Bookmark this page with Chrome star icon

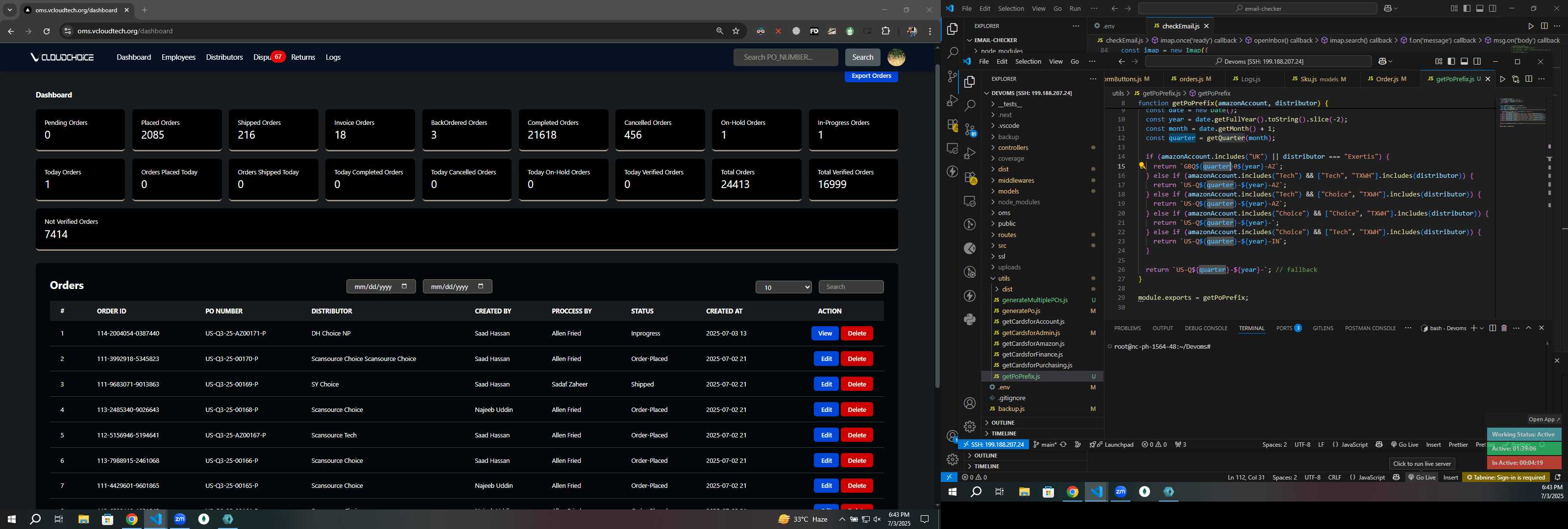click(x=736, y=31)
